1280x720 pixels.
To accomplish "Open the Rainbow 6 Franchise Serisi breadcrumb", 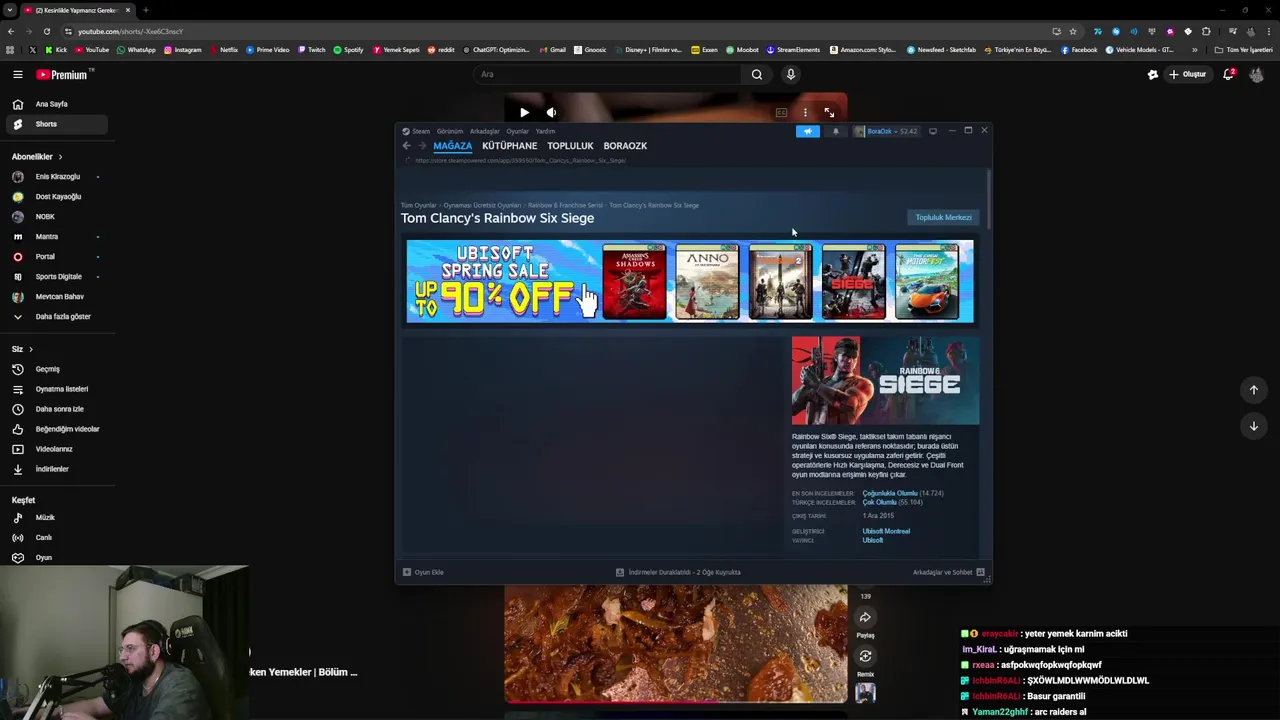I will tap(565, 205).
